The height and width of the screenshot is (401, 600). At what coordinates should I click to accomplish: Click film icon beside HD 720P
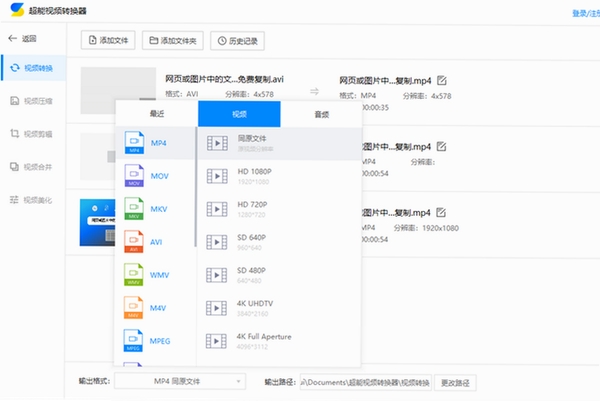(x=217, y=209)
